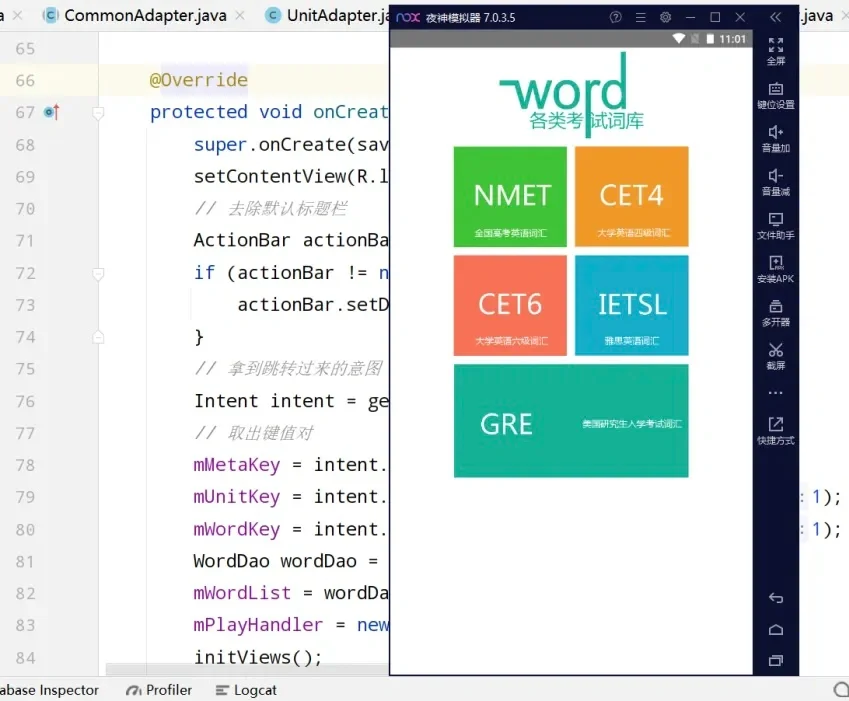Click the search magnifier at bottom right

(840, 689)
